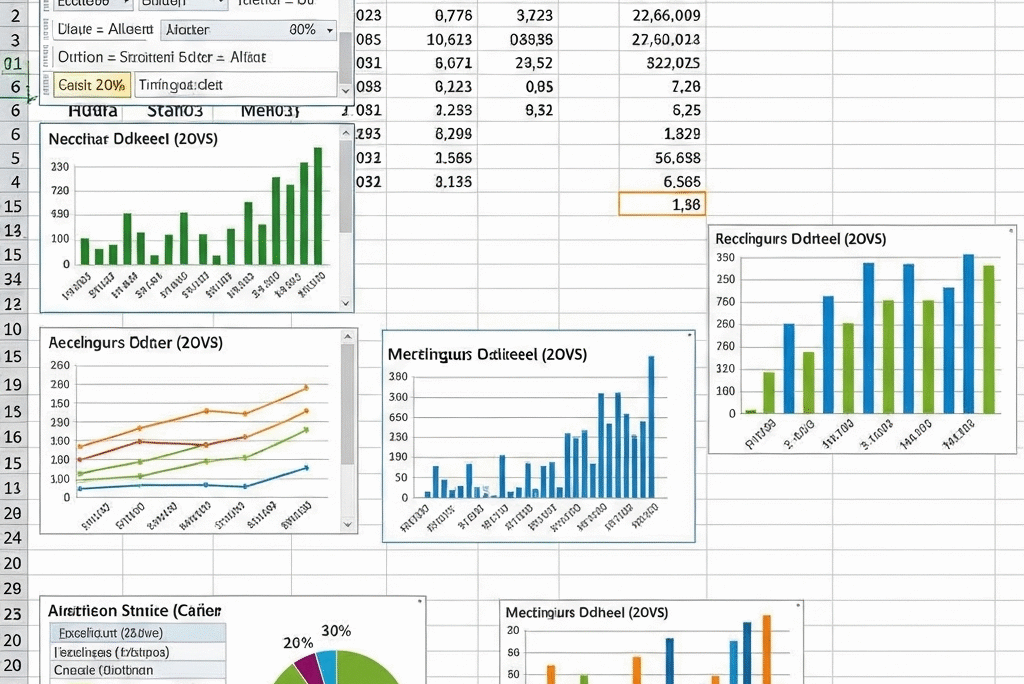This screenshot has height=684, width=1024.
Task: Click the scroll-down arrow of the Aecelngurs Ddner chart
Action: 348,525
